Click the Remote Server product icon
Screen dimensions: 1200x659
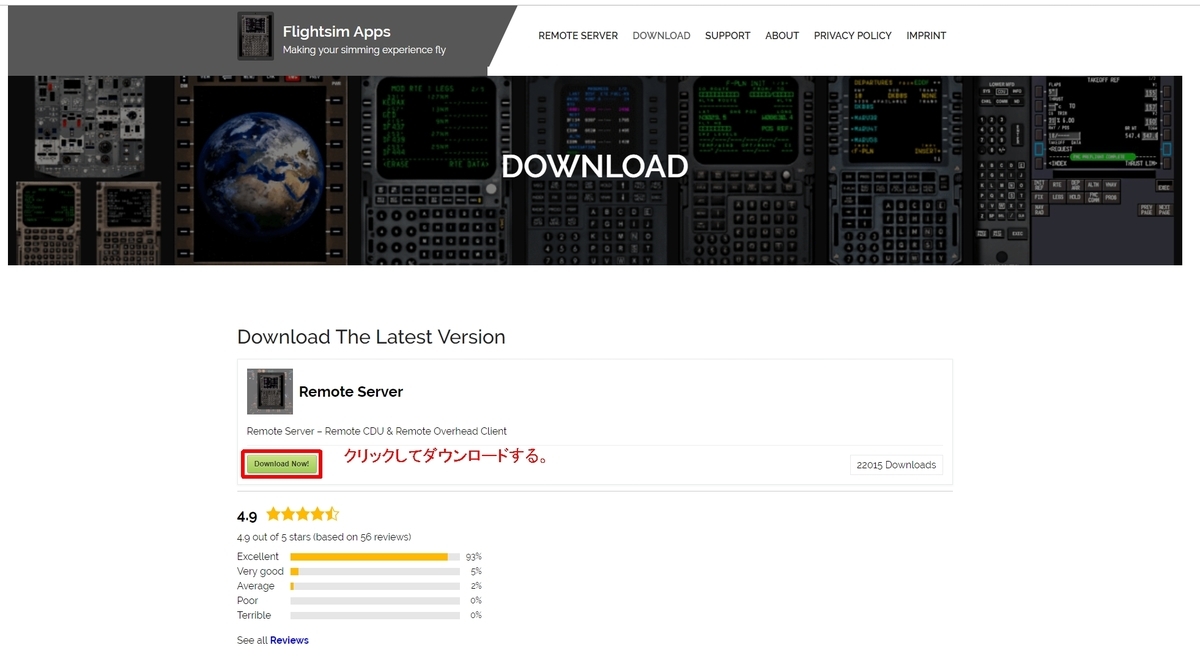269,391
